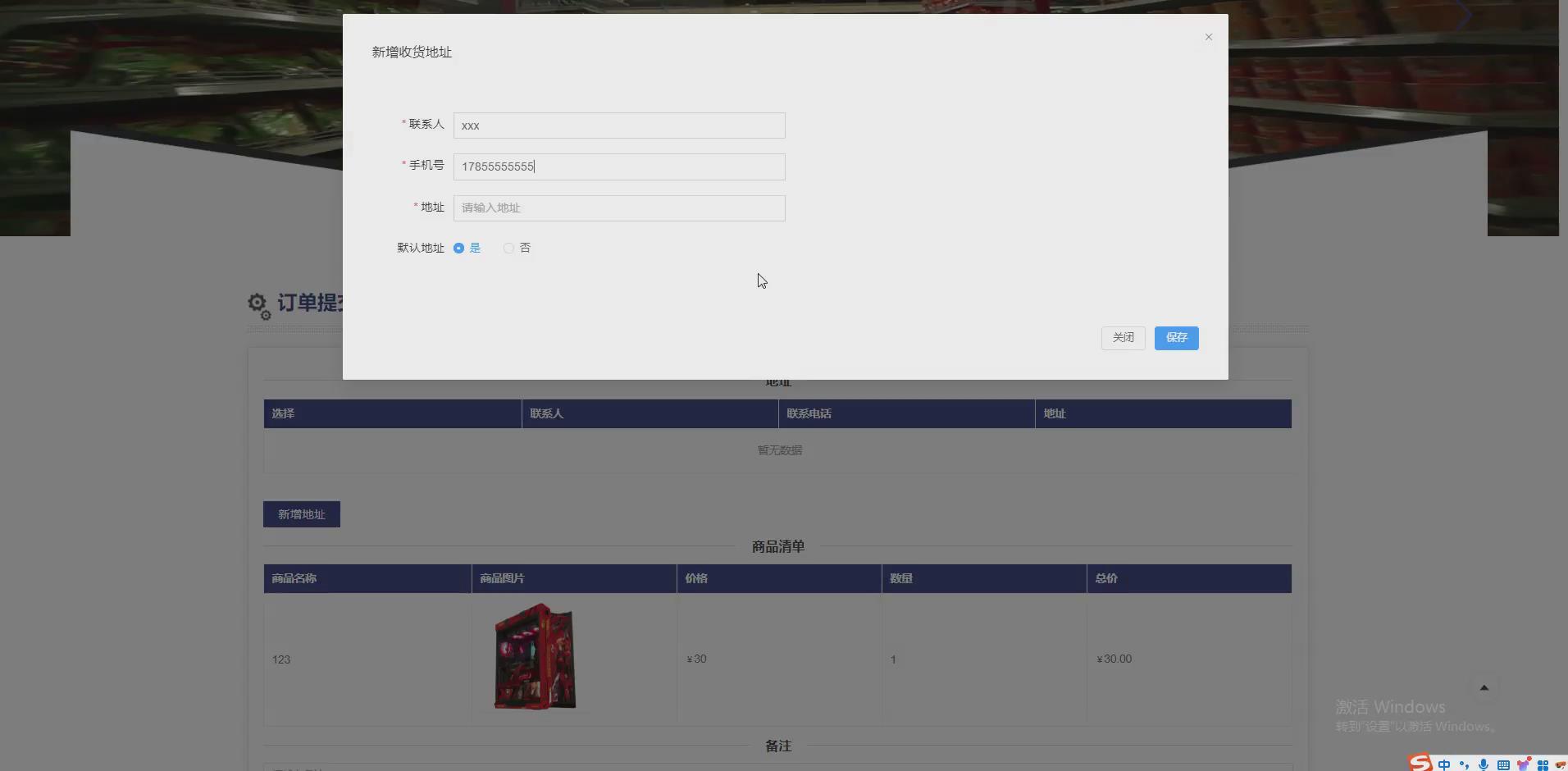Click the contact name field containing xxx
Screen dimensions: 1568x771
(x=619, y=125)
